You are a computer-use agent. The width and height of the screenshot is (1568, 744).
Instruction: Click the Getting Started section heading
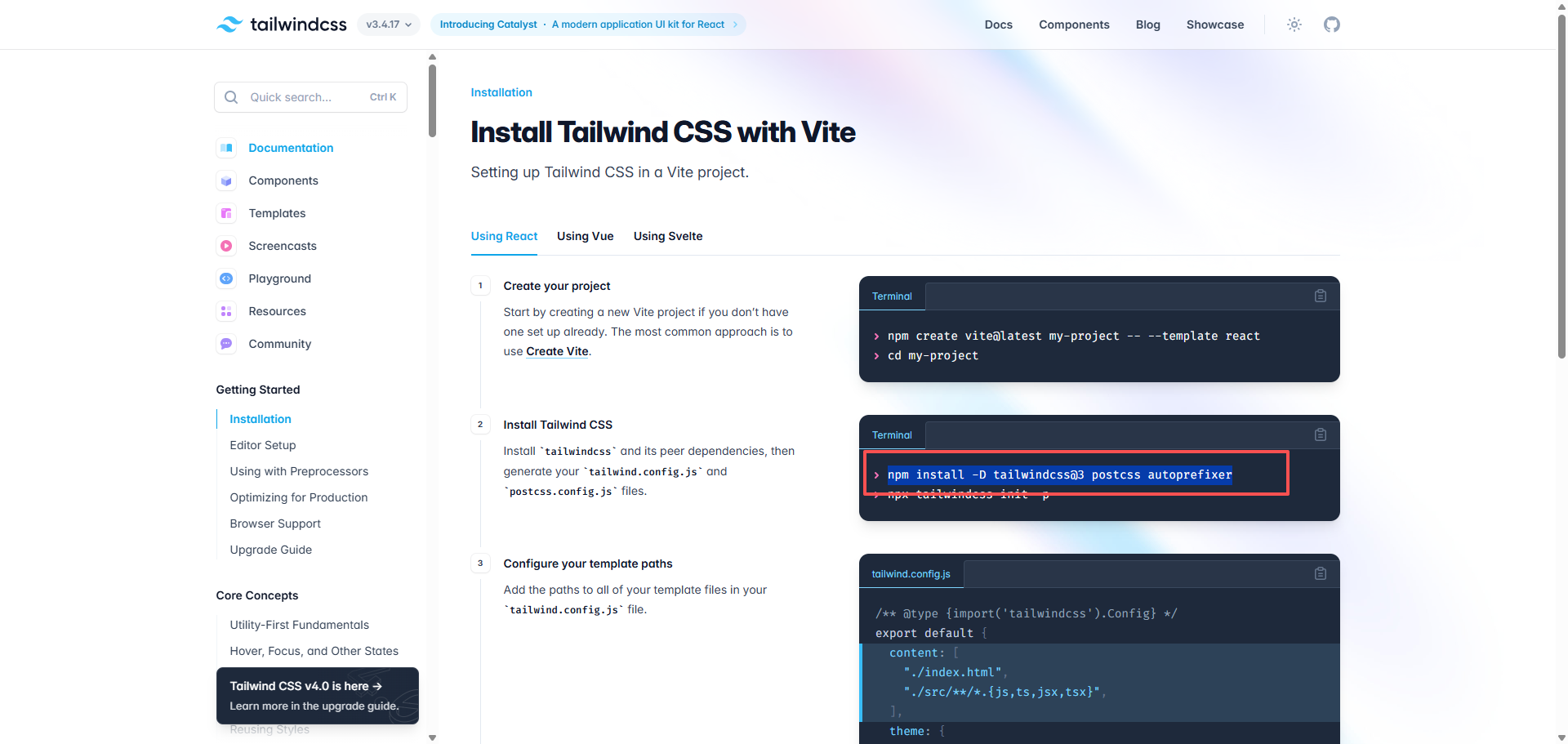coord(258,390)
